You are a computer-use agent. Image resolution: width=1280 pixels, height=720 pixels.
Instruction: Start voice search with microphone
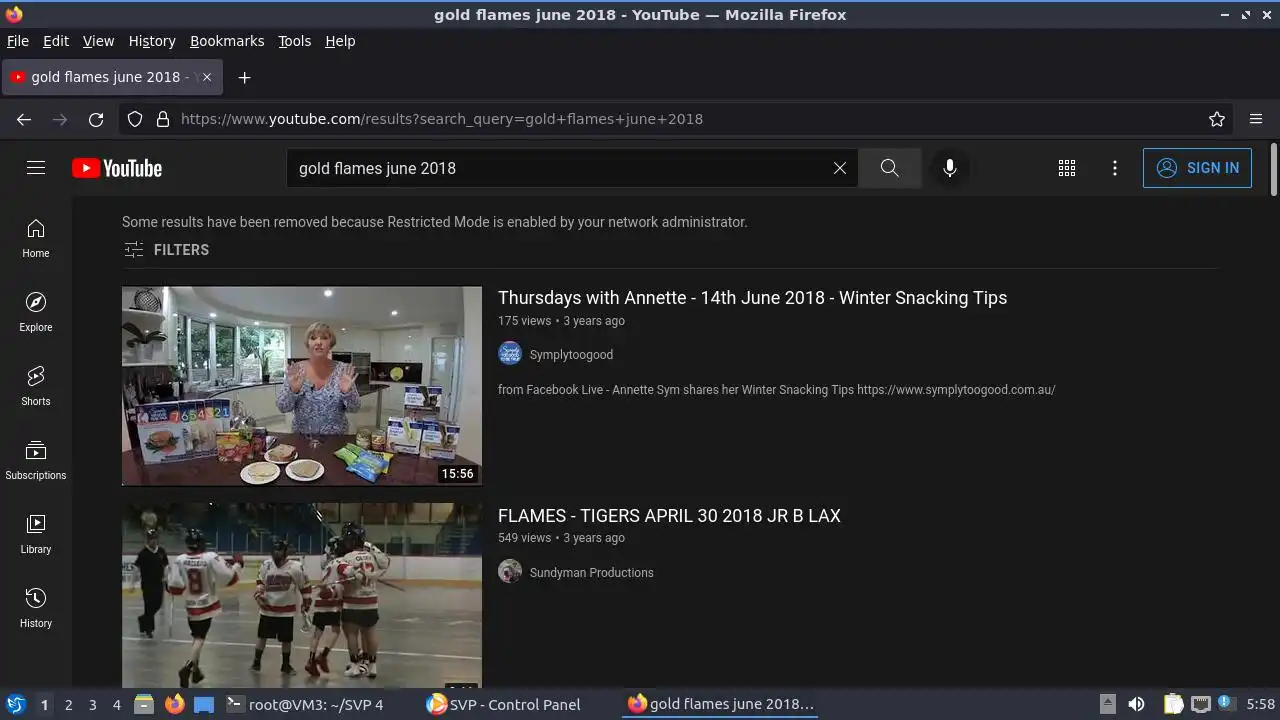950,168
